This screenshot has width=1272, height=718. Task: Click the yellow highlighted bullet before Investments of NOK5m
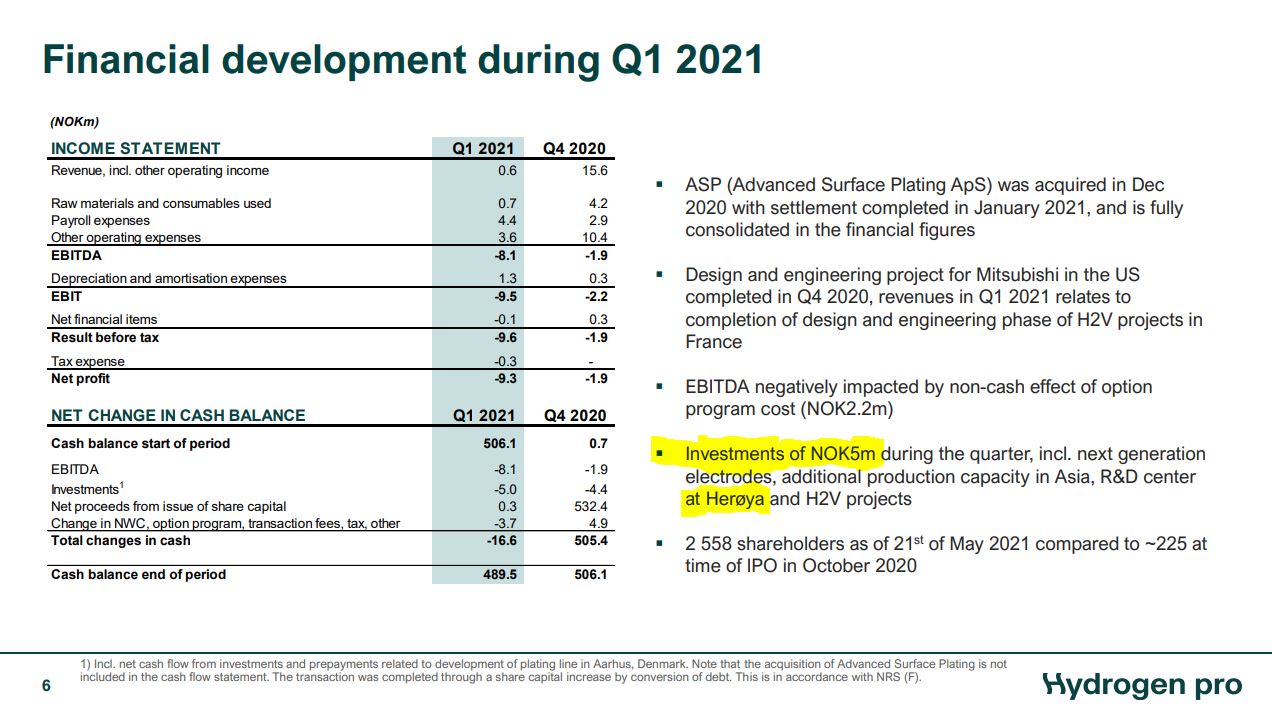pyautogui.click(x=659, y=455)
